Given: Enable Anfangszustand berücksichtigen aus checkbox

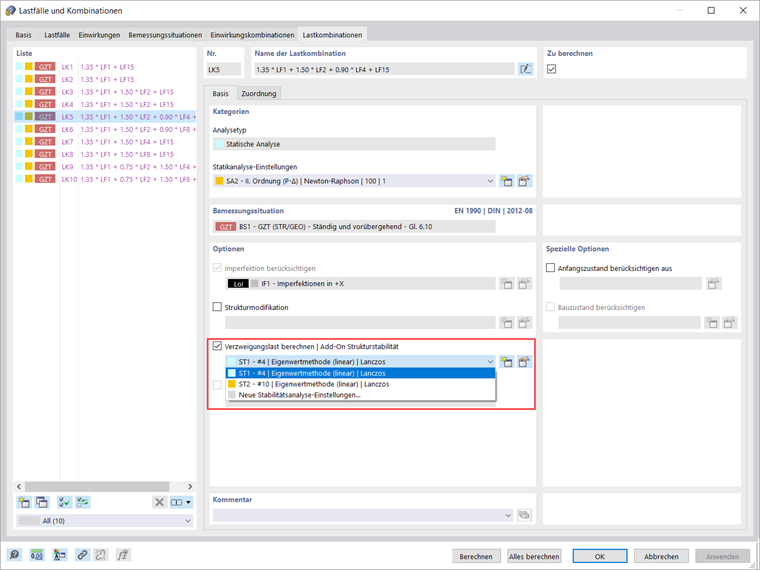Looking at the screenshot, I should click(551, 268).
